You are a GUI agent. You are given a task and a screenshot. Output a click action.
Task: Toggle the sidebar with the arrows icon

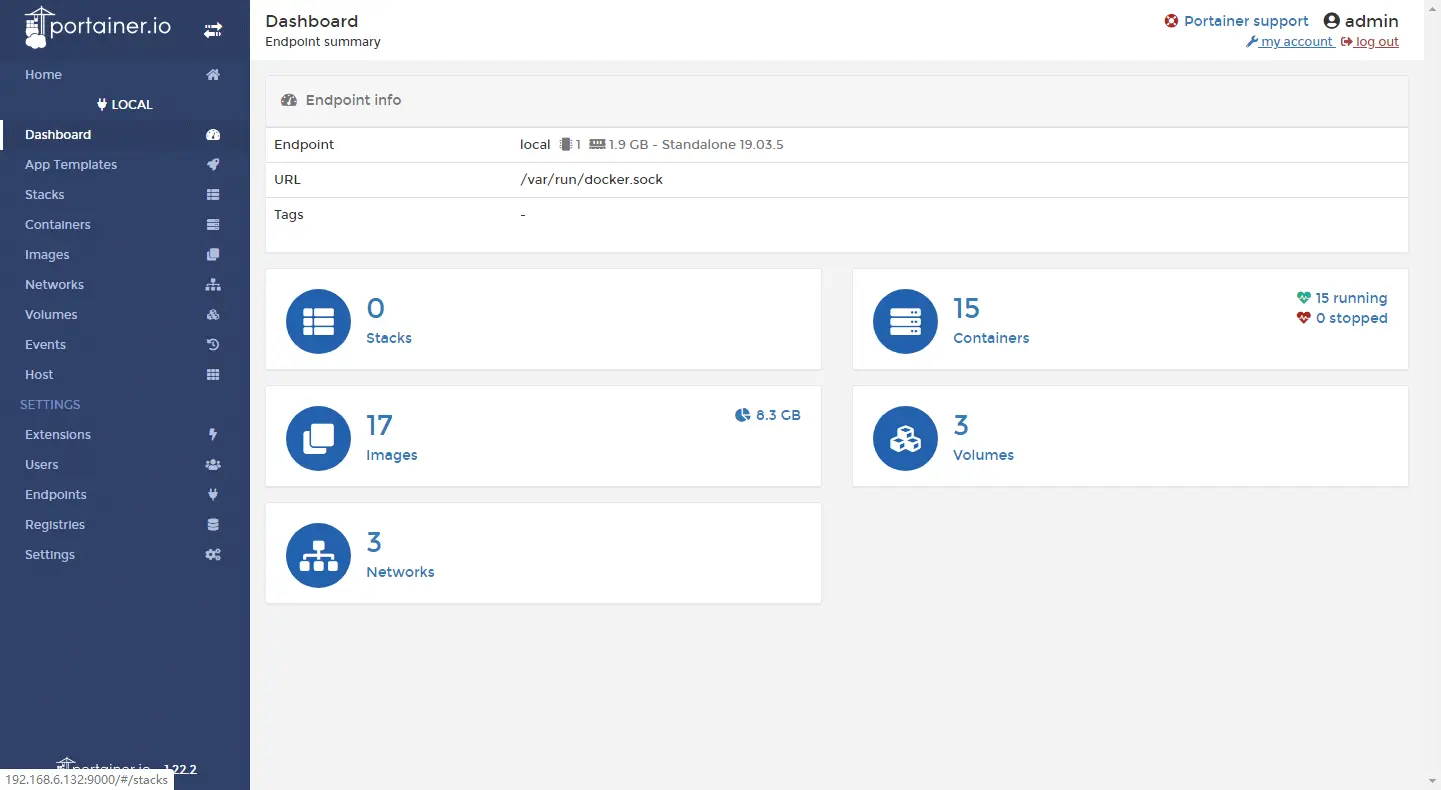pyautogui.click(x=213, y=30)
